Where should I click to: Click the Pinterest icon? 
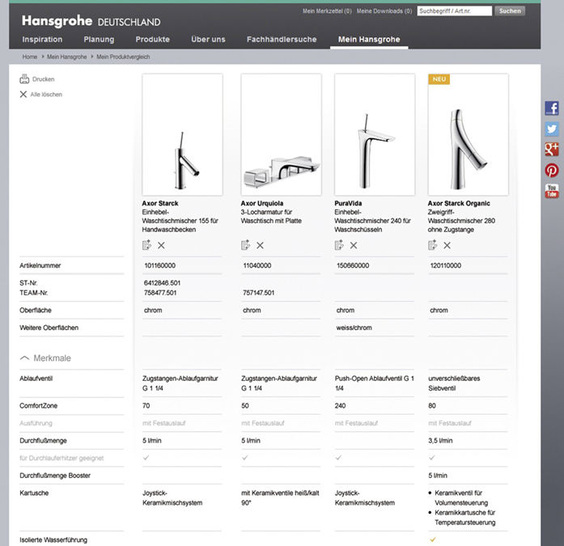551,170
